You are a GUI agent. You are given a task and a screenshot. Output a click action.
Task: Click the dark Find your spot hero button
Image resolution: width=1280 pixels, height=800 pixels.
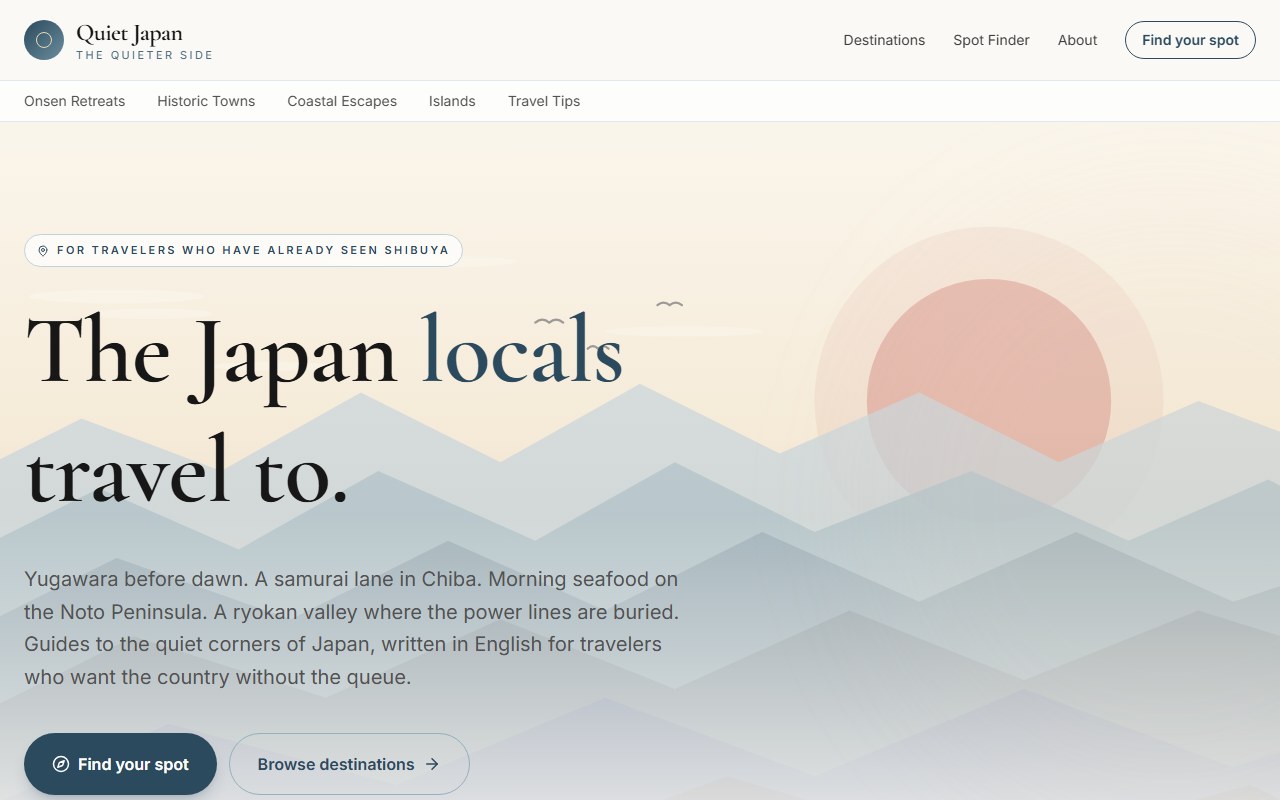point(120,764)
